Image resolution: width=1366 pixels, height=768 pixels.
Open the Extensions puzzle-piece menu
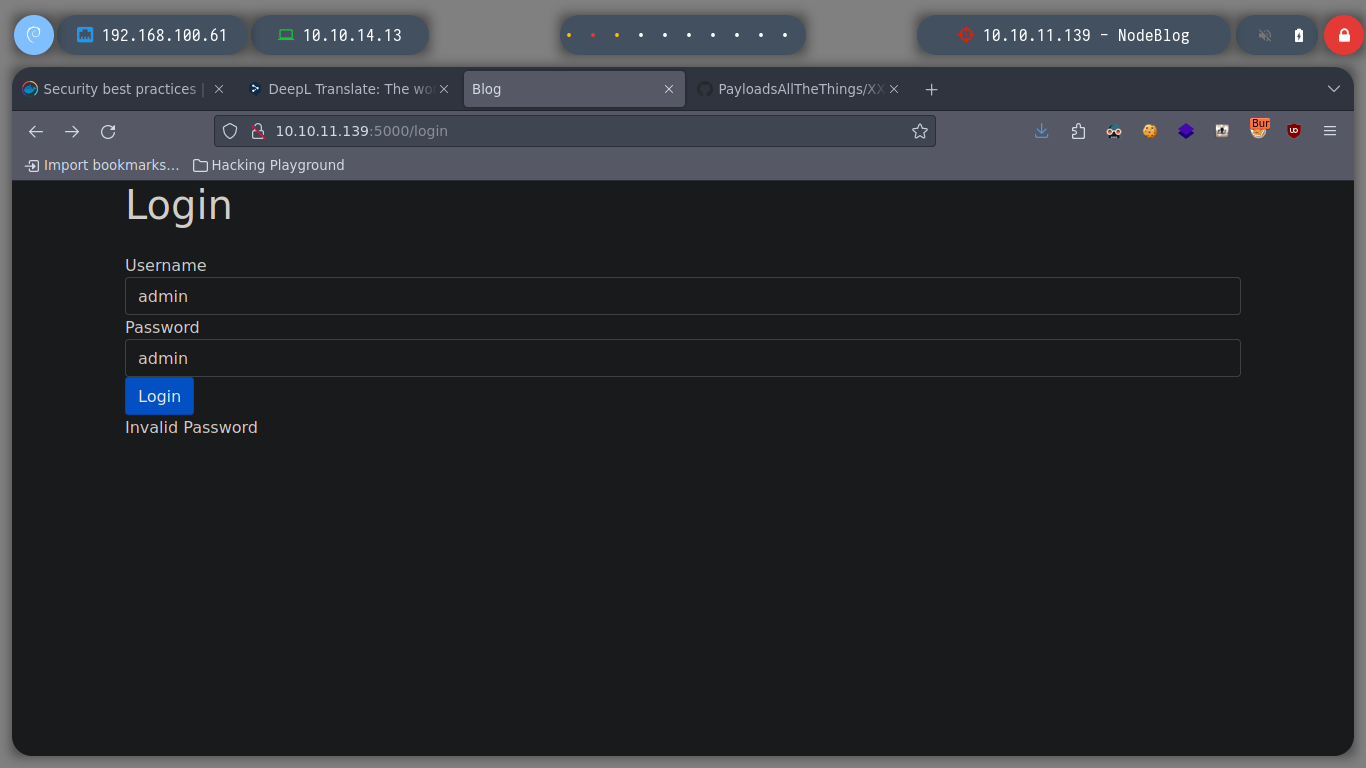click(x=1078, y=131)
